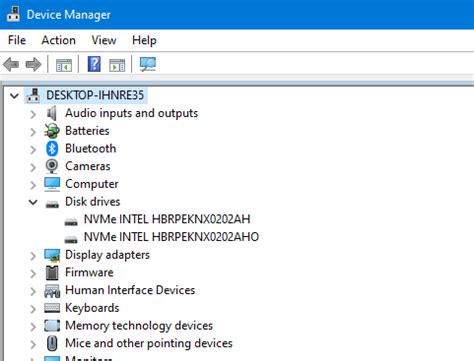Click the Bluetooth logo icon
The image size is (474, 361).
point(52,149)
